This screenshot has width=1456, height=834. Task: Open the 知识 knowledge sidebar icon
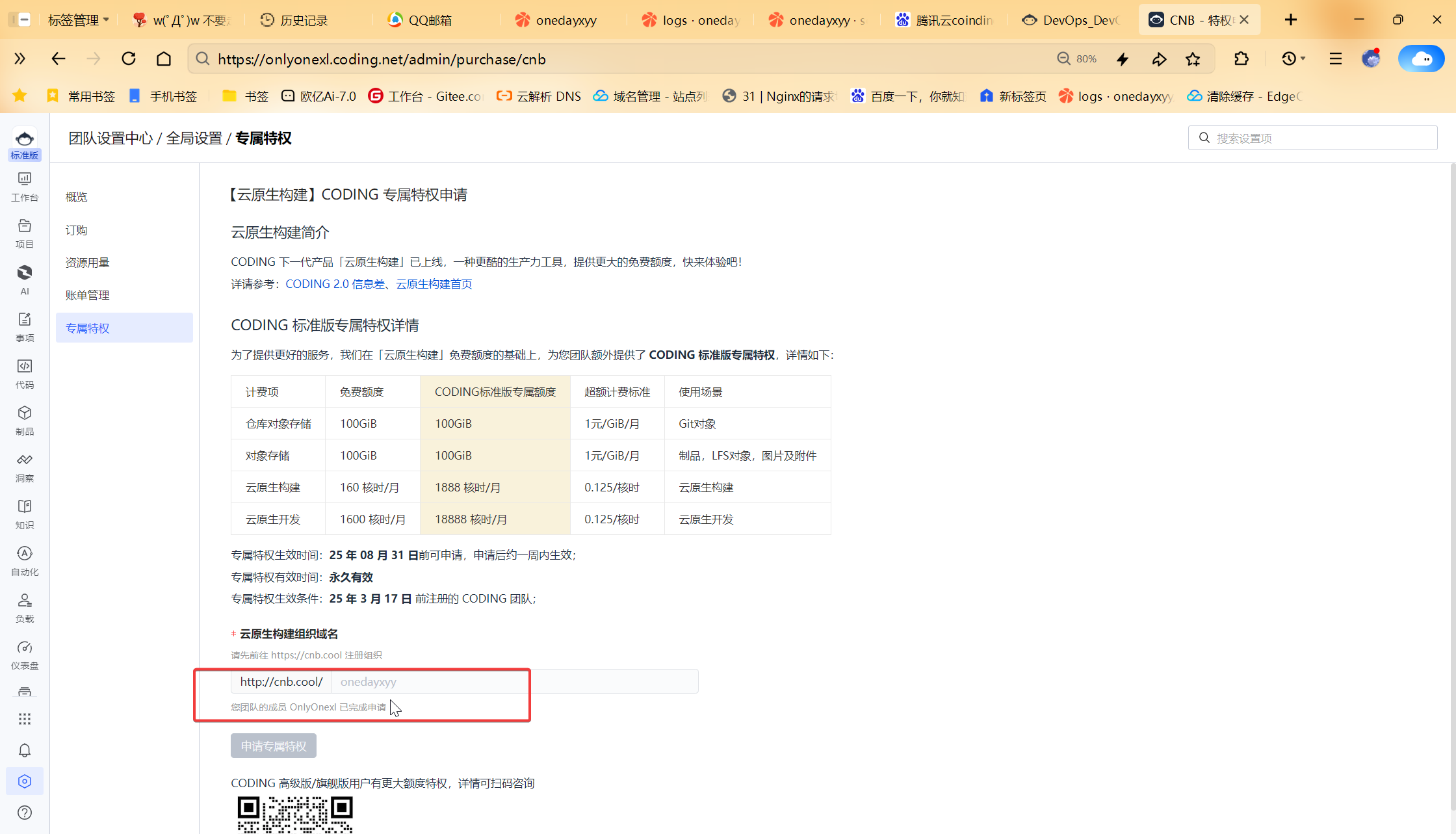click(25, 514)
